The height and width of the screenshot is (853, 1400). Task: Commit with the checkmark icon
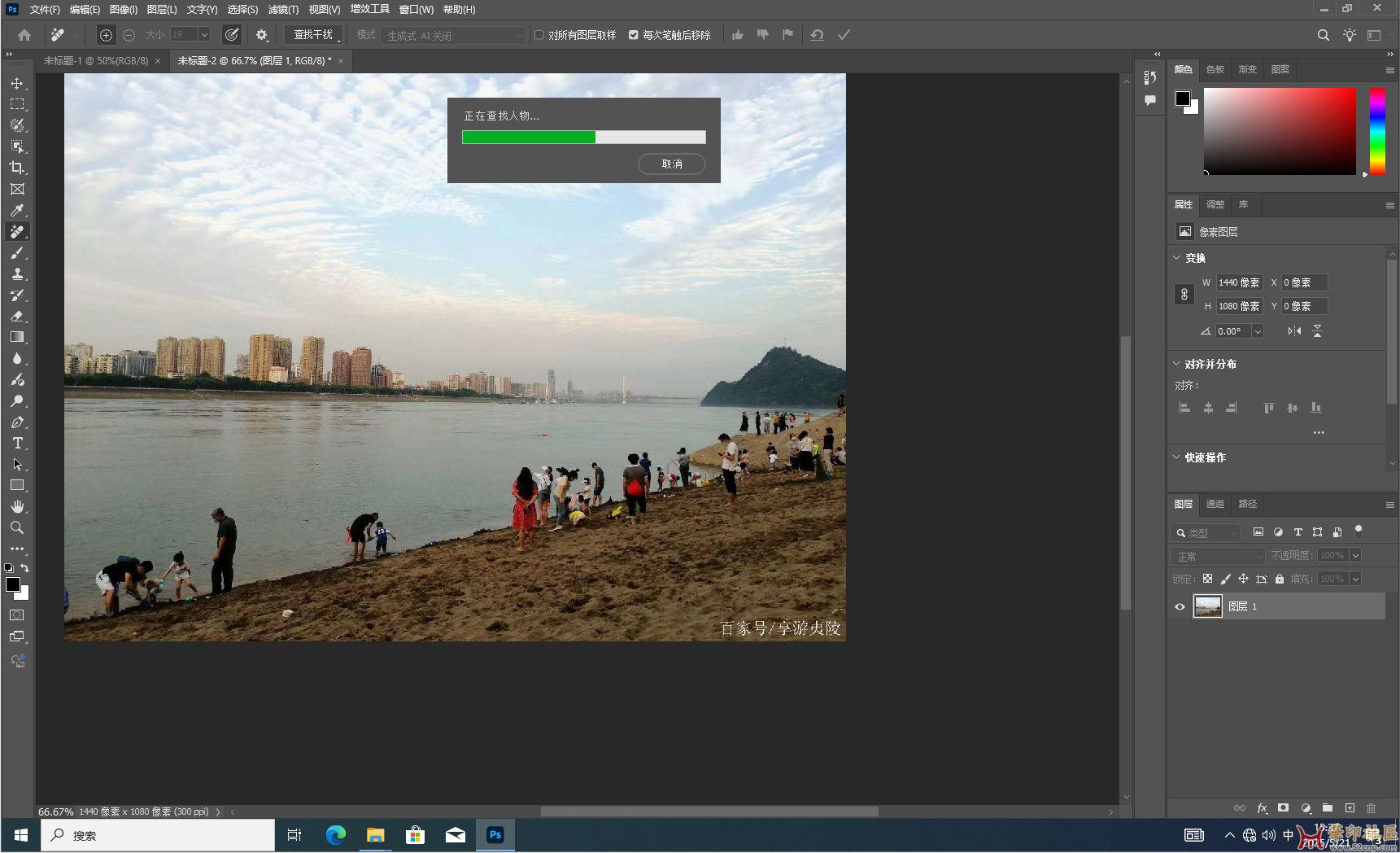(x=844, y=35)
